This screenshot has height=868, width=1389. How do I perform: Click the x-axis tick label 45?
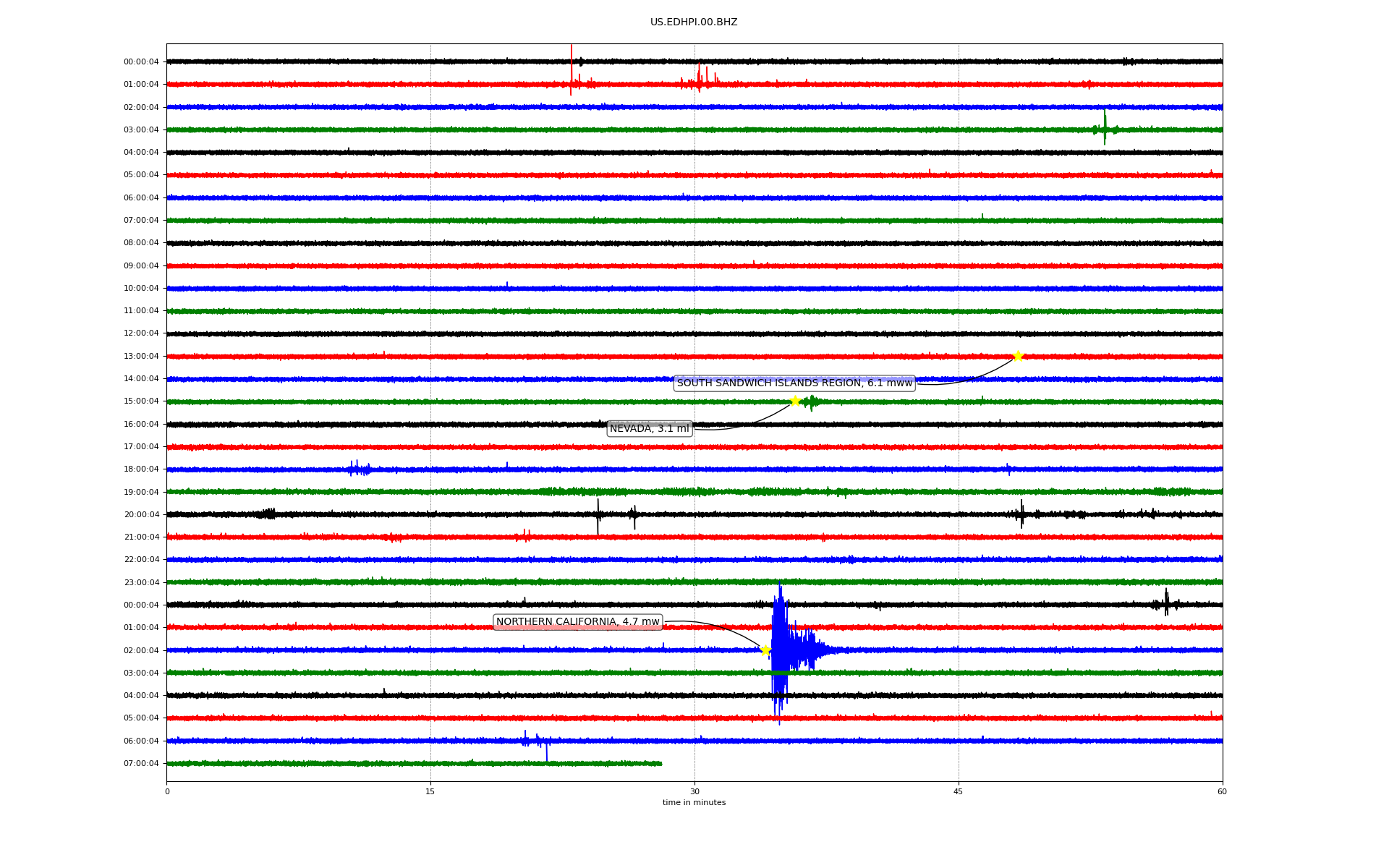click(959, 791)
